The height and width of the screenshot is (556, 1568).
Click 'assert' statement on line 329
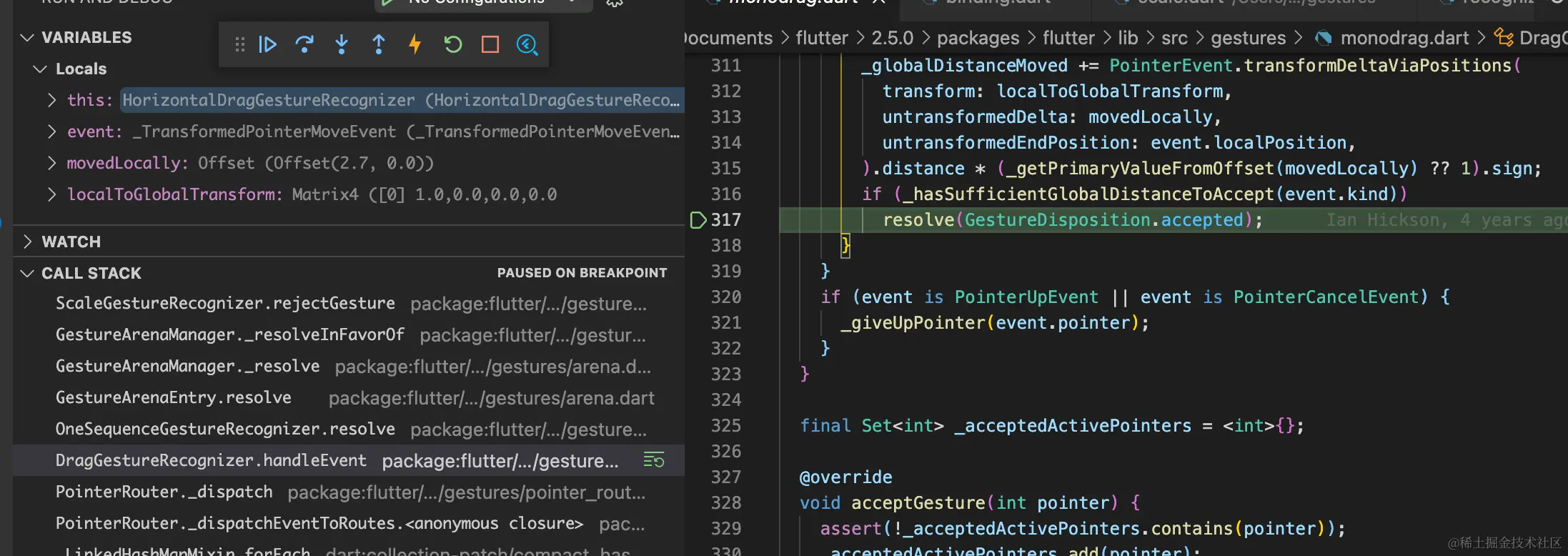tap(850, 529)
